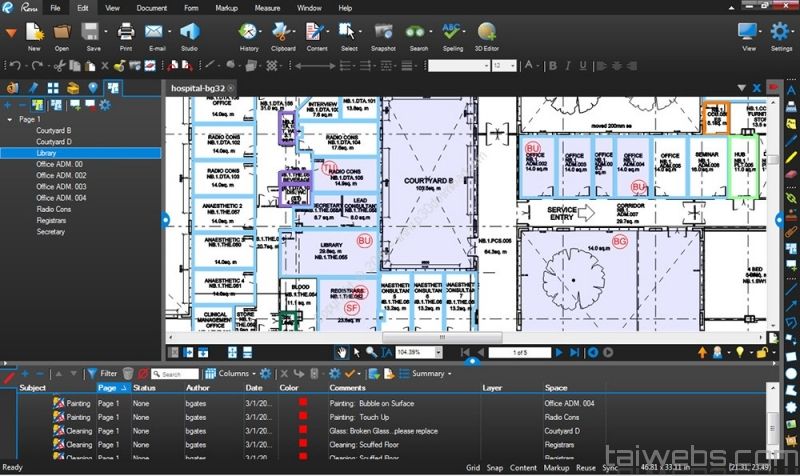Click the Snapshot camera icon
Screen dimensions: 800x476
tap(382, 33)
